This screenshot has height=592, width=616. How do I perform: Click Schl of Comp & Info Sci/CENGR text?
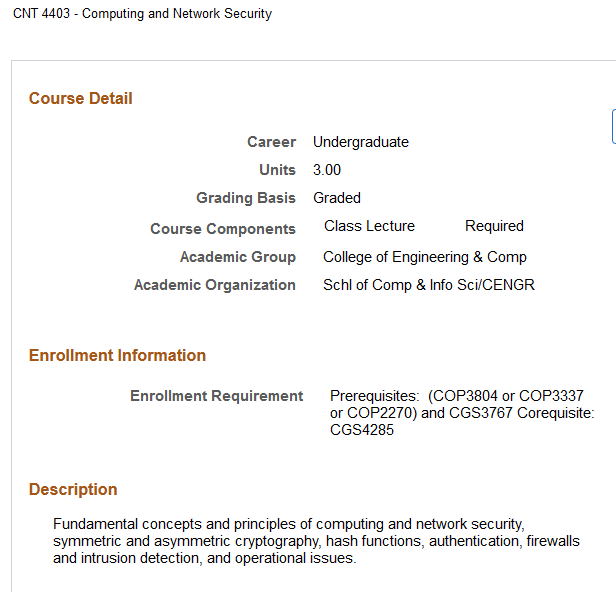pyautogui.click(x=429, y=285)
